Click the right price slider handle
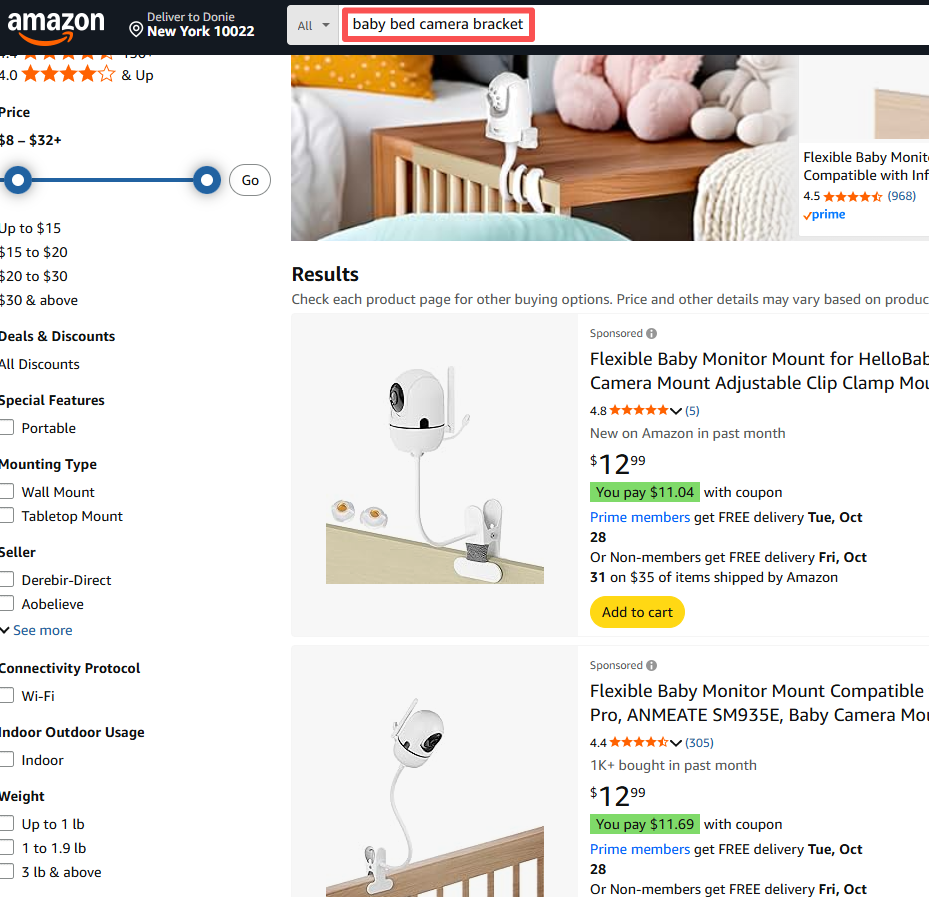This screenshot has height=897, width=929. coord(207,180)
